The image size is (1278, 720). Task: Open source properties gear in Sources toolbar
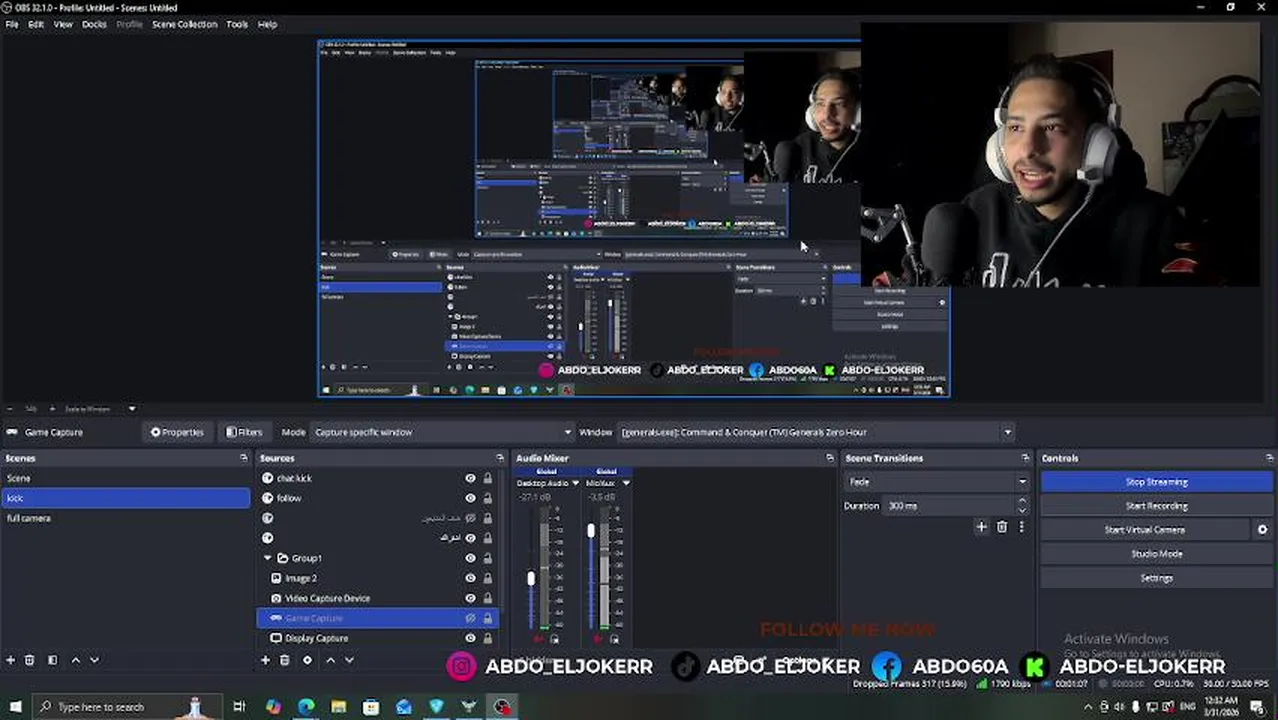pyautogui.click(x=307, y=660)
